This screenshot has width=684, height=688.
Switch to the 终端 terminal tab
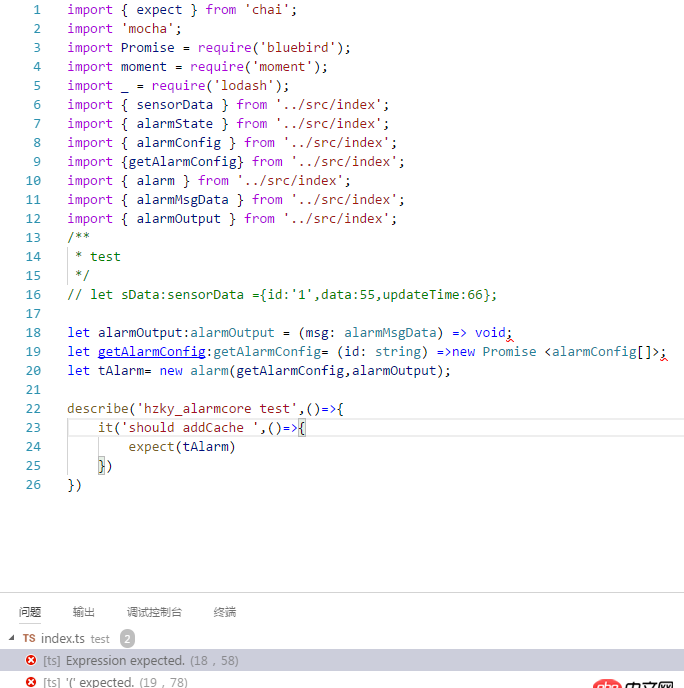(x=225, y=612)
